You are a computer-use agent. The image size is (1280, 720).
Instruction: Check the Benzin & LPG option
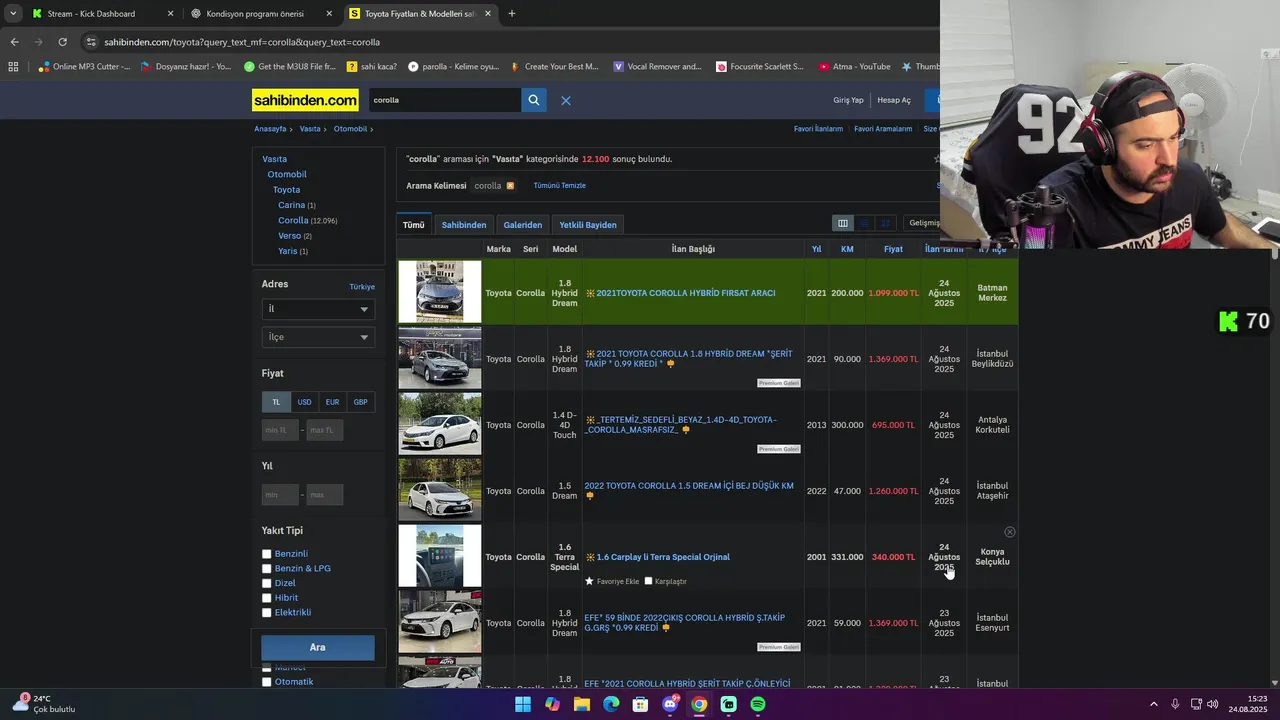tap(267, 568)
